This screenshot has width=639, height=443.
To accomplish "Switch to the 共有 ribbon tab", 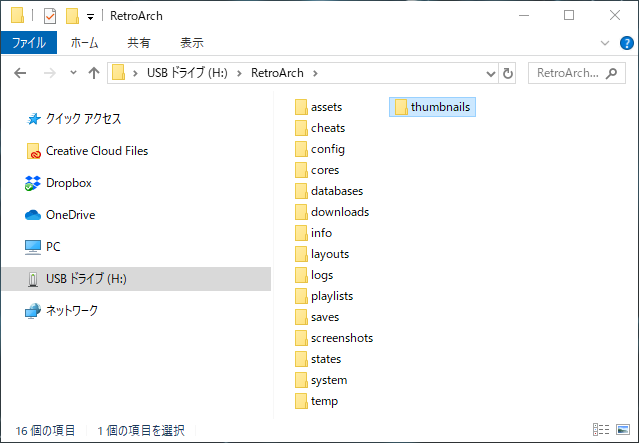I will [139, 42].
